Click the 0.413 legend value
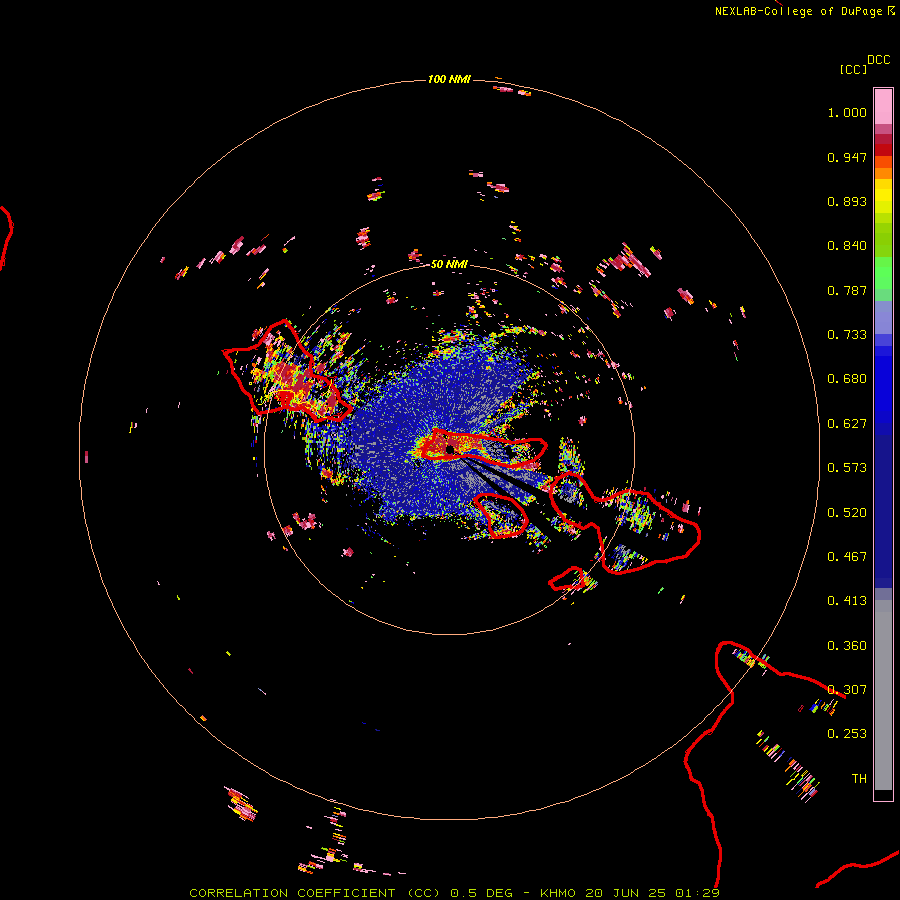 (x=847, y=601)
